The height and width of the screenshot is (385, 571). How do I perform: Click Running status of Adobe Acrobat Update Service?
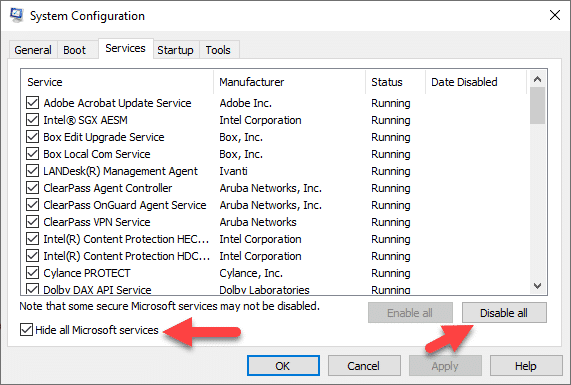[x=391, y=103]
